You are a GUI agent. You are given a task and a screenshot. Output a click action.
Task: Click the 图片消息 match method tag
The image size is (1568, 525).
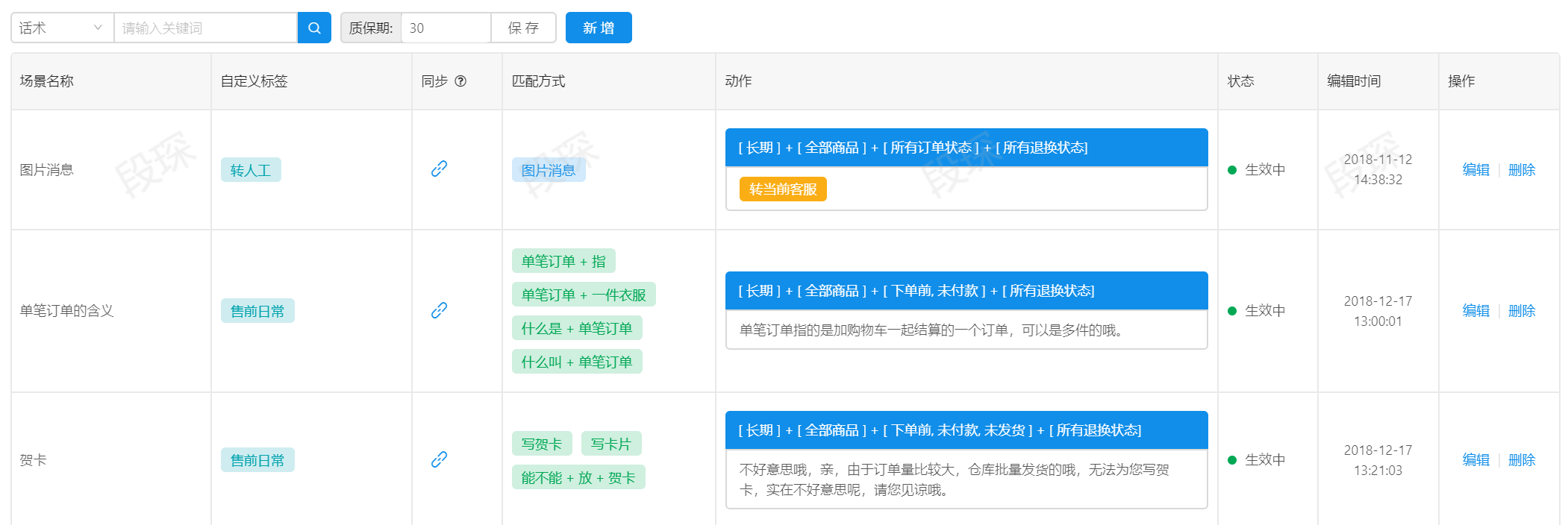549,170
